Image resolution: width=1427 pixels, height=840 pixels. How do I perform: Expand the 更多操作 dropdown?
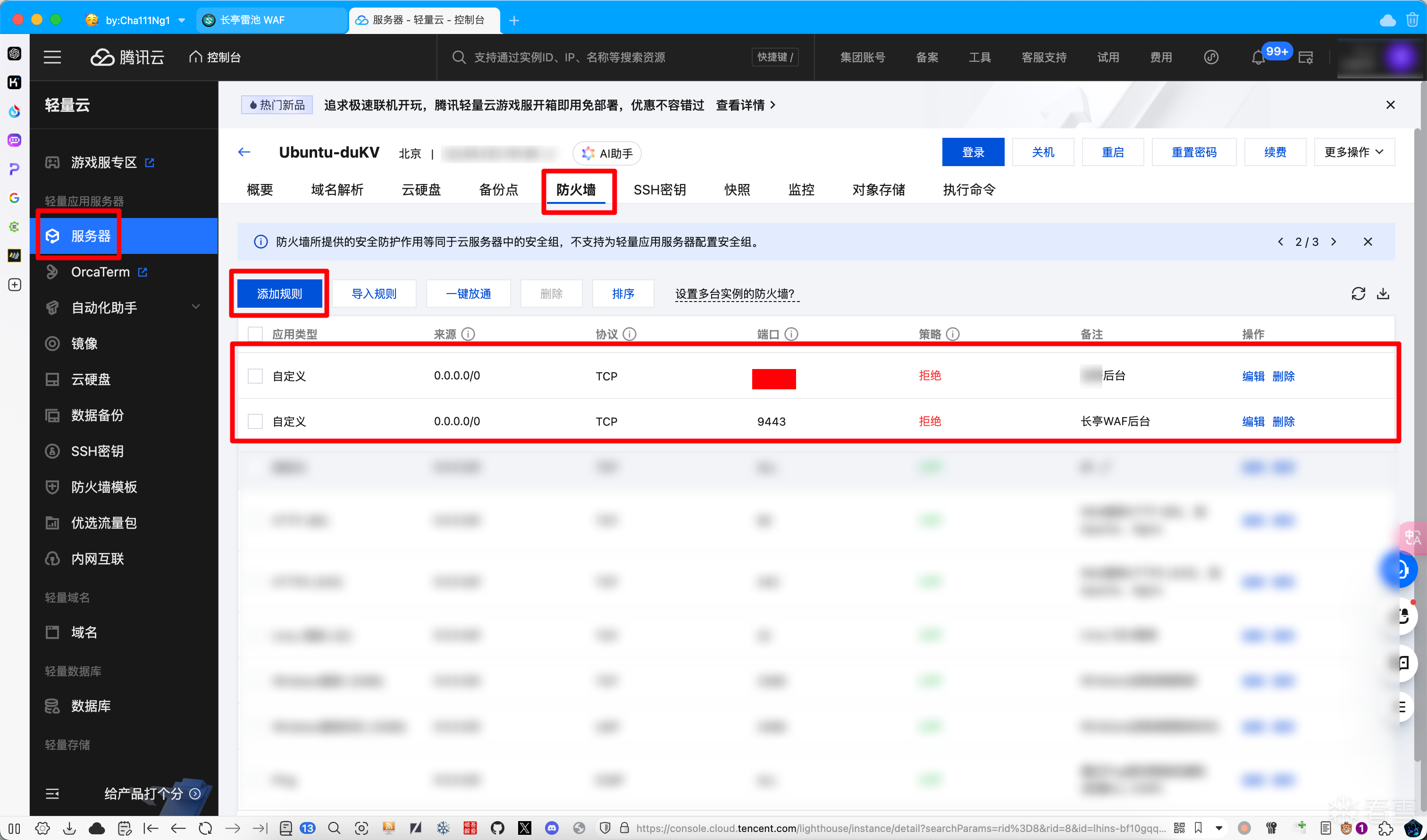coord(1354,152)
